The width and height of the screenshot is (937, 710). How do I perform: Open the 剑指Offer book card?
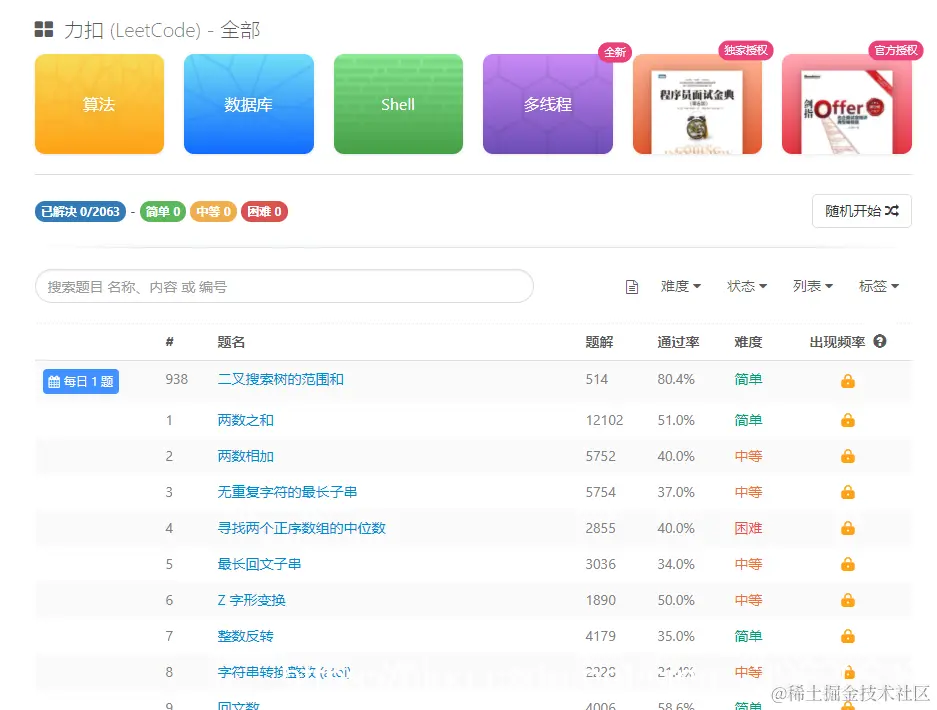point(847,104)
